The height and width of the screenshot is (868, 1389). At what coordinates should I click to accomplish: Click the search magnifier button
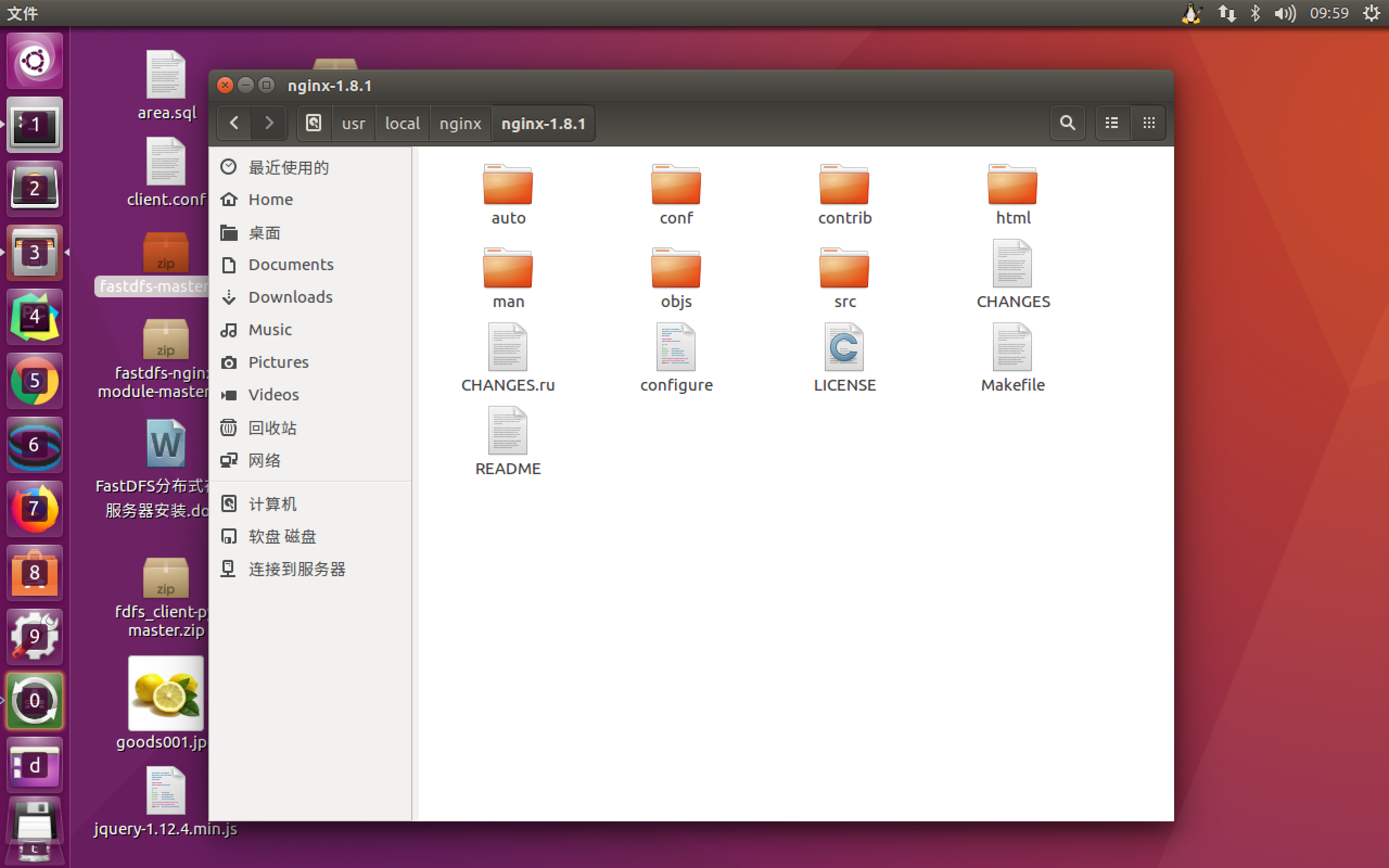pyautogui.click(x=1067, y=123)
